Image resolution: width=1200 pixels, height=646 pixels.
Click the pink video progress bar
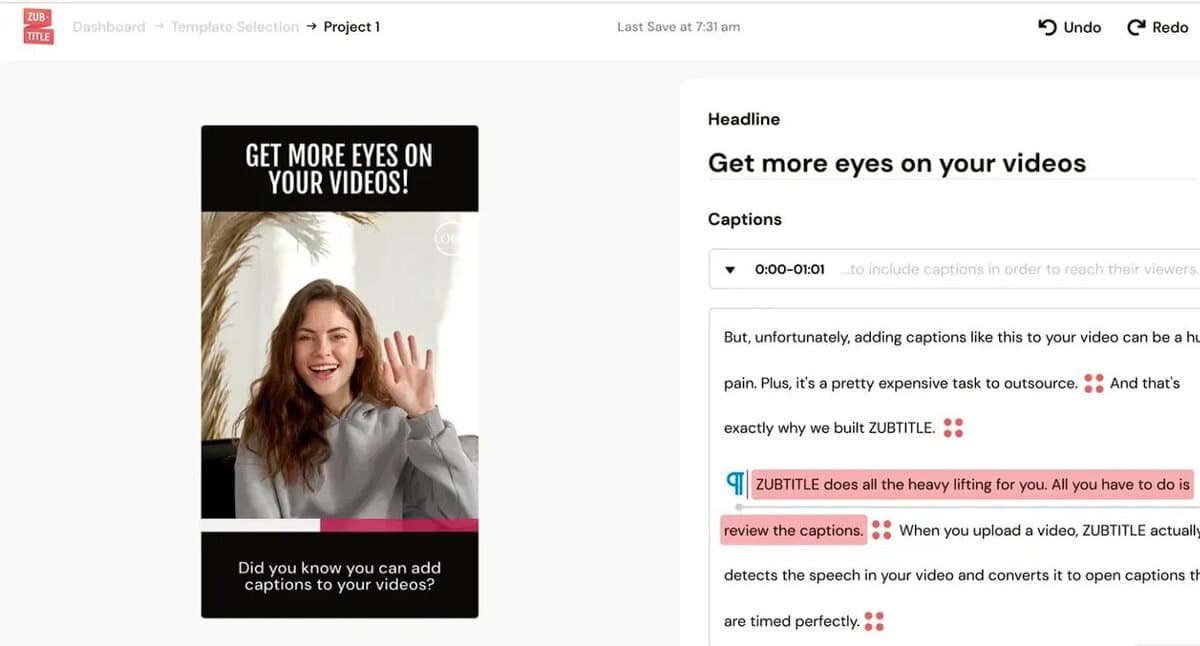398,525
